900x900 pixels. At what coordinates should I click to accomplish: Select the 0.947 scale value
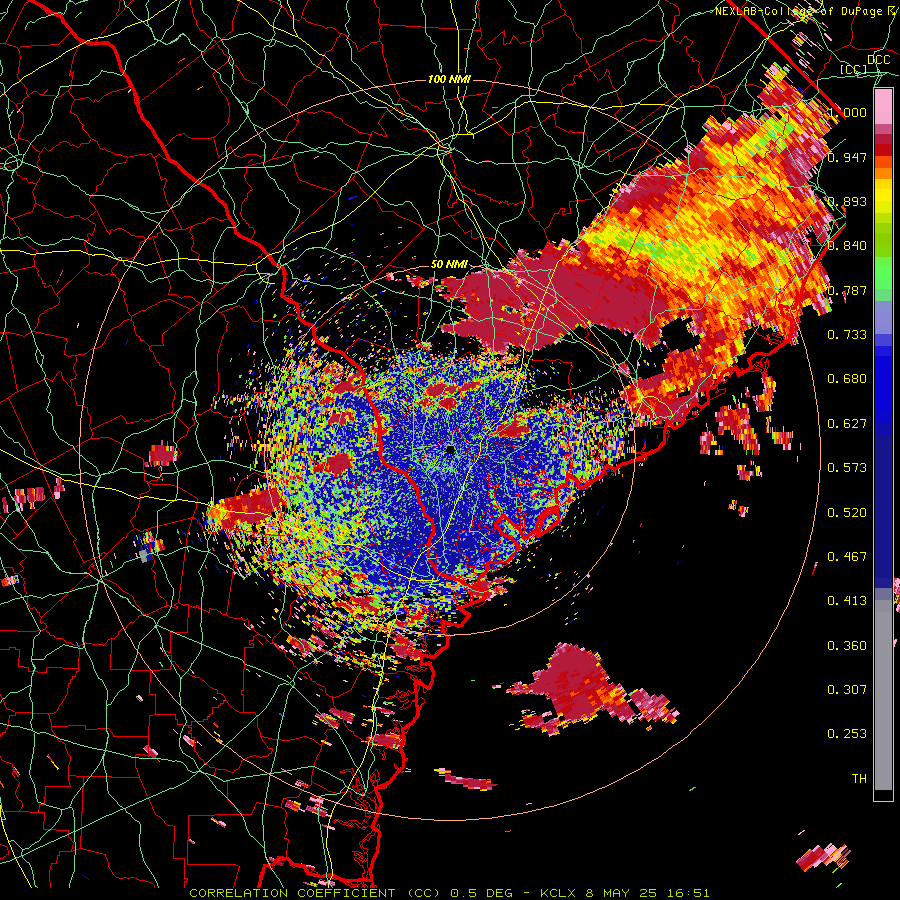tap(847, 157)
